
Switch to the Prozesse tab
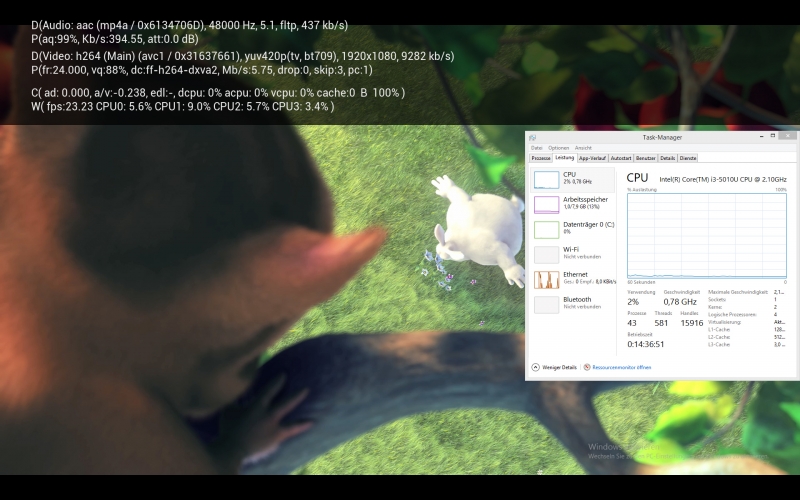click(541, 158)
